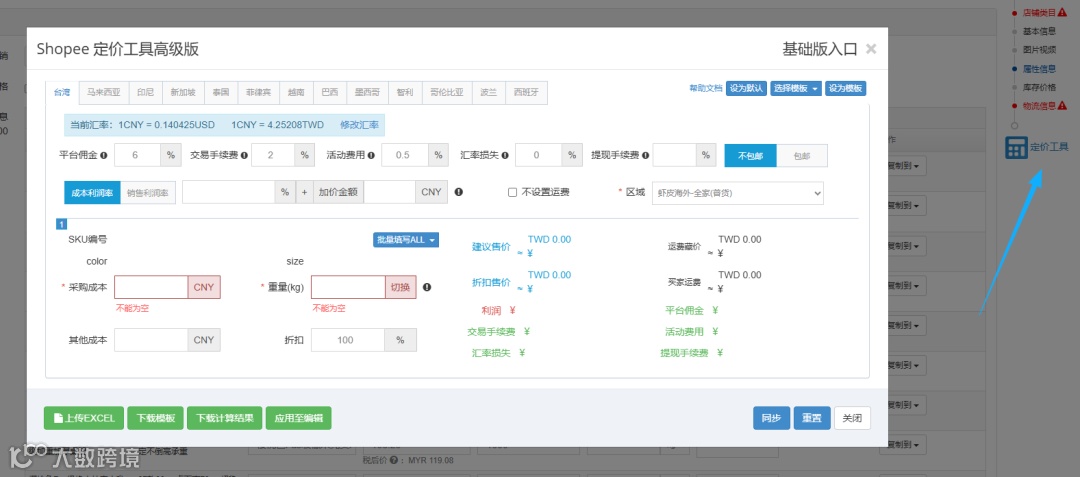Click the info icon beside 提现手续费
The height and width of the screenshot is (477, 1080).
pos(645,156)
